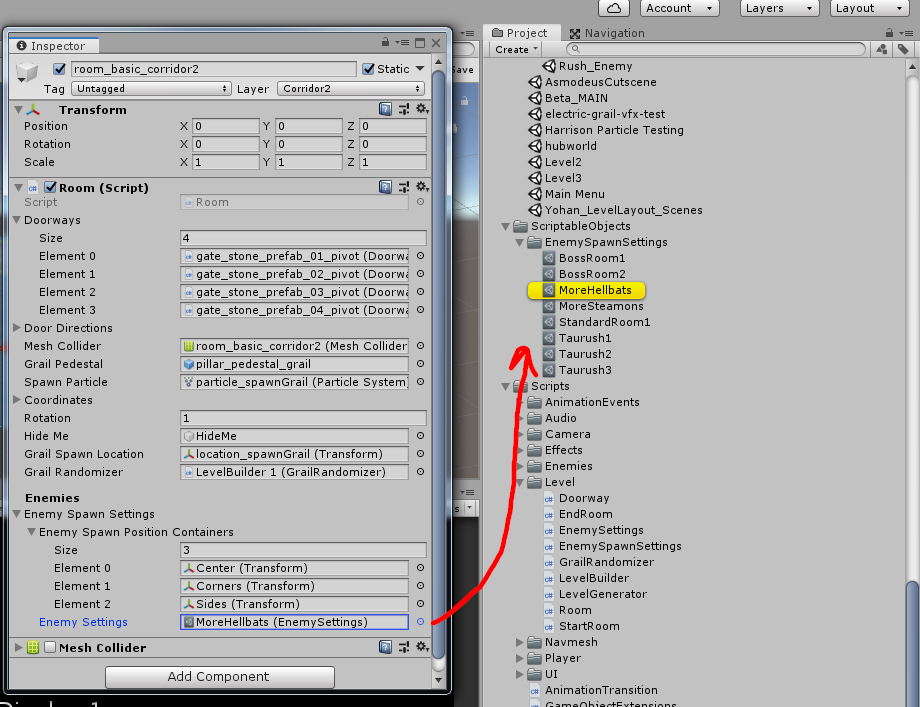Viewport: 920px width, 707px height.
Task: Click the search by type icon
Action: click(881, 49)
